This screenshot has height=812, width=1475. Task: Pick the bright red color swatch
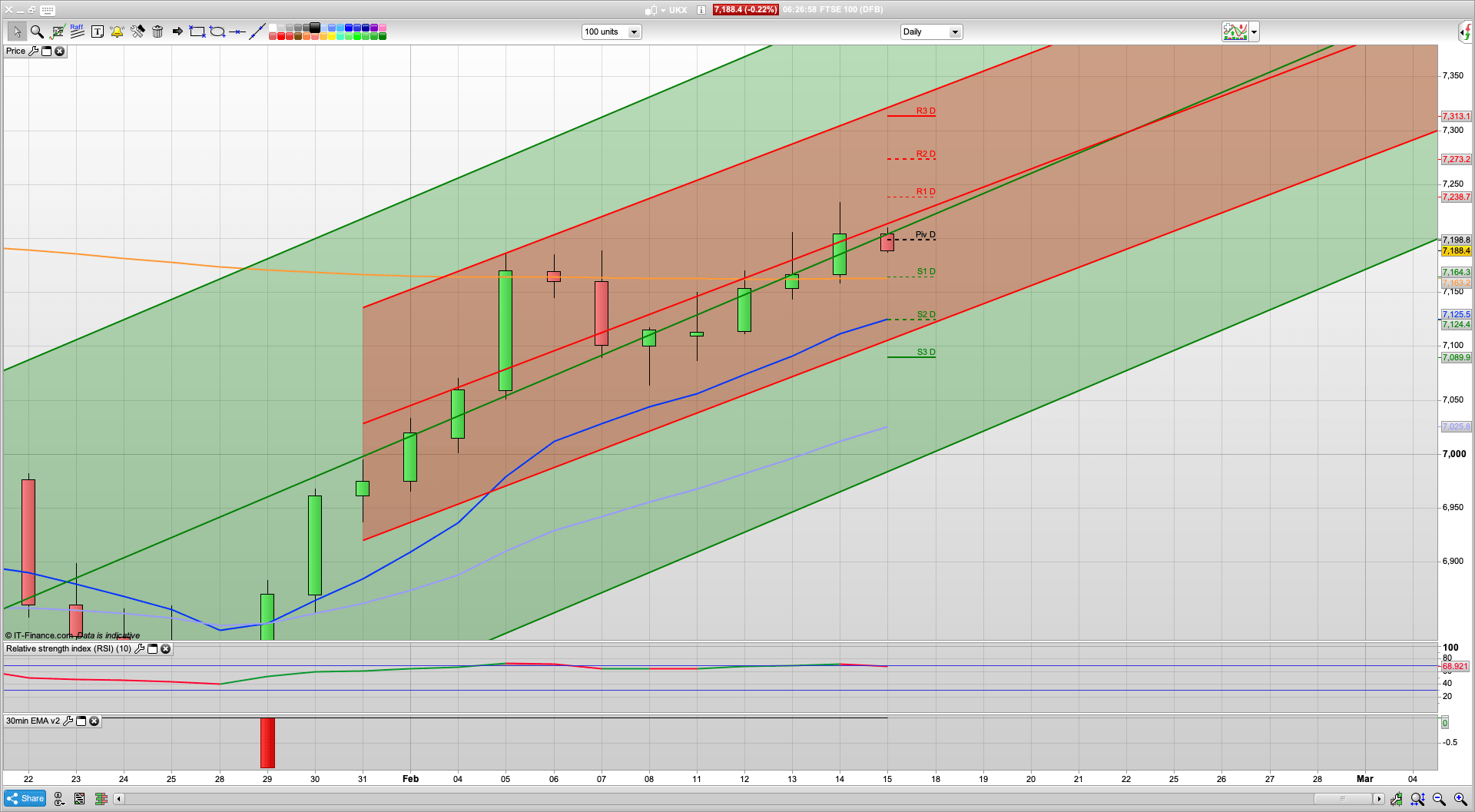click(281, 36)
